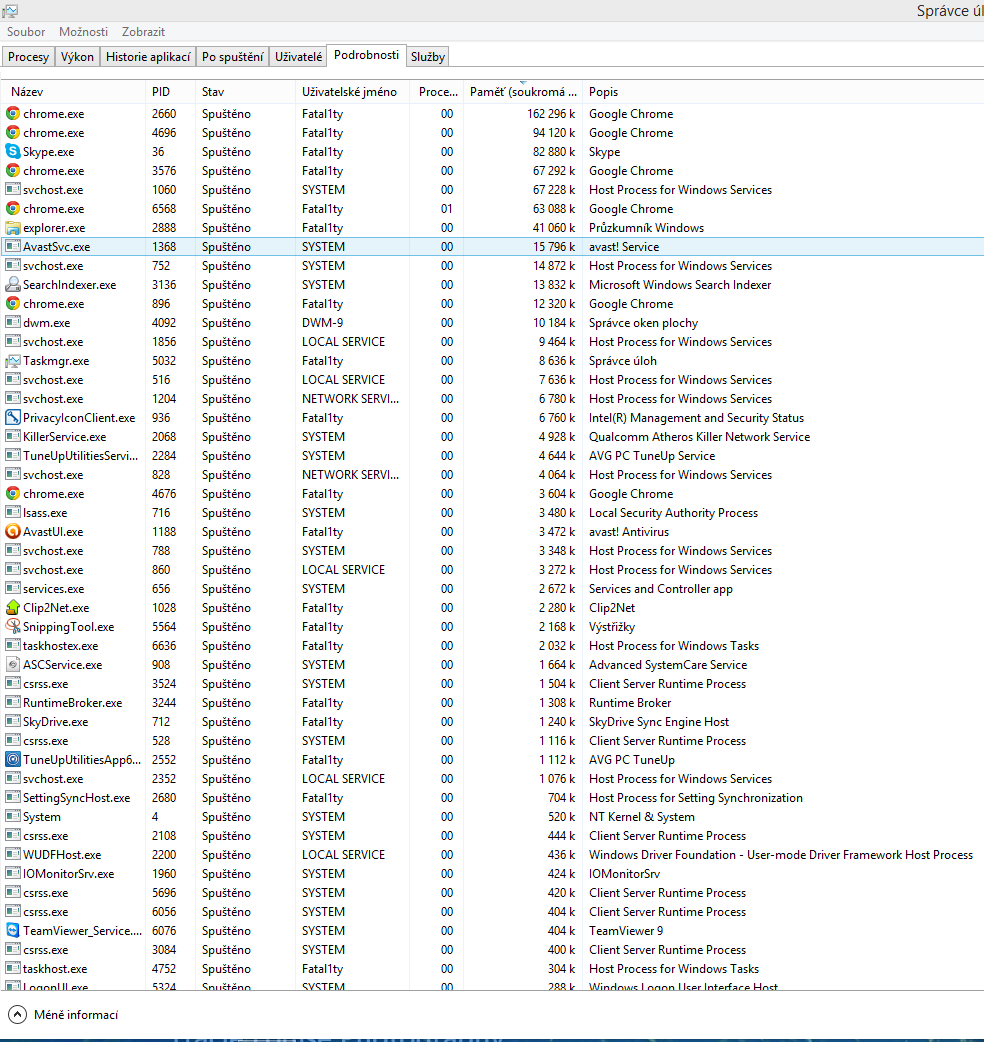Select the SettingSyncHost.exe row
Screen dimensions: 984x1042
[x=492, y=797]
